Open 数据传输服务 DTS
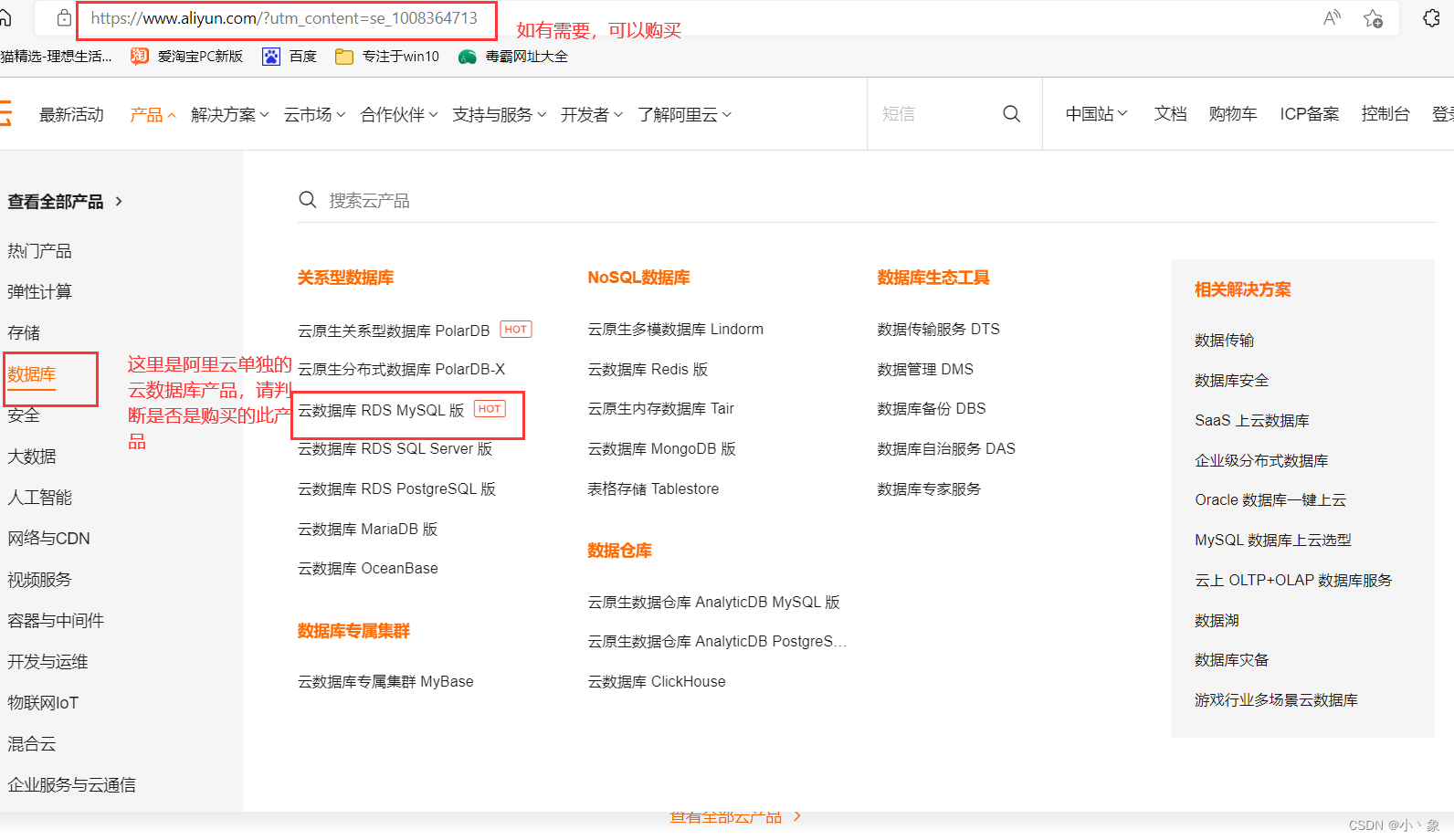Viewport: 1454px width, 840px height. click(x=939, y=330)
